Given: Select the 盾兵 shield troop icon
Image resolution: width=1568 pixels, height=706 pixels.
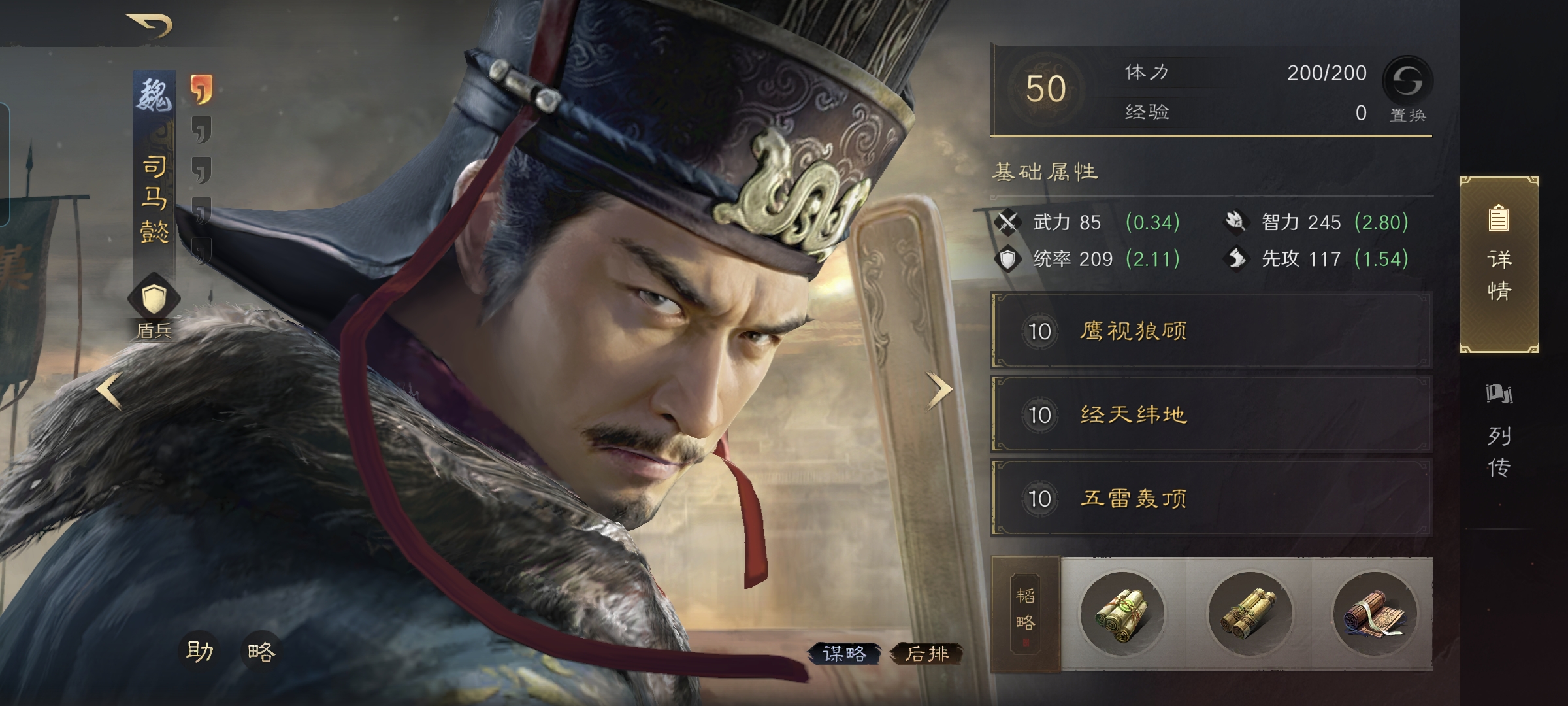Looking at the screenshot, I should pyautogui.click(x=154, y=298).
